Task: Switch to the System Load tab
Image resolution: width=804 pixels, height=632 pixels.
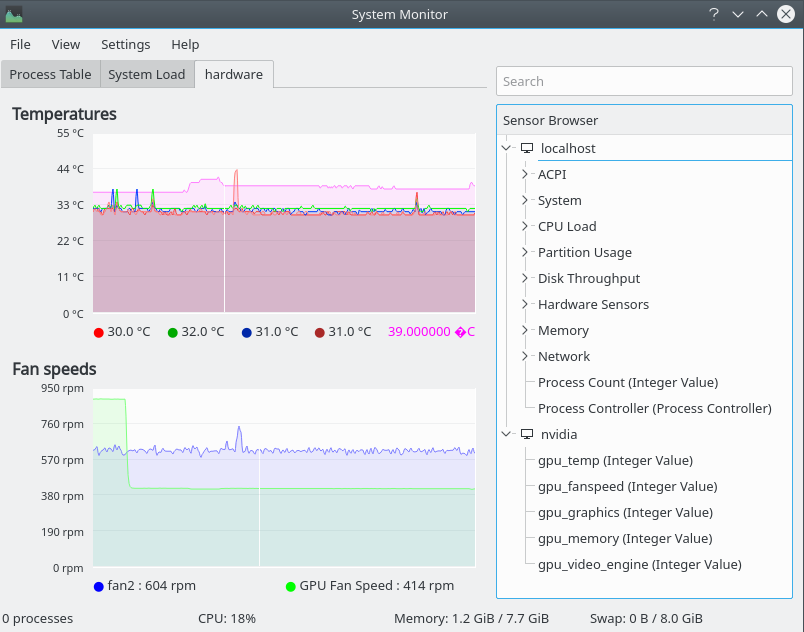Action: point(147,74)
